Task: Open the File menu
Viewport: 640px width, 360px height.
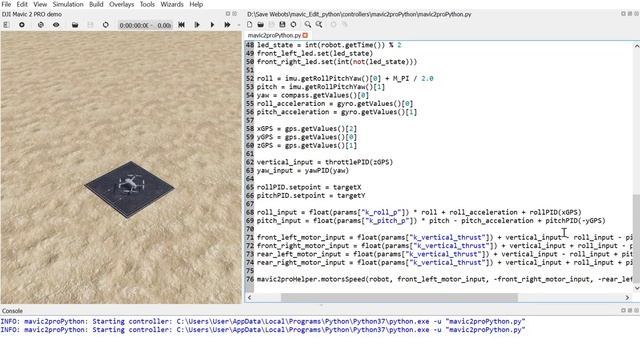Action: click(x=6, y=4)
